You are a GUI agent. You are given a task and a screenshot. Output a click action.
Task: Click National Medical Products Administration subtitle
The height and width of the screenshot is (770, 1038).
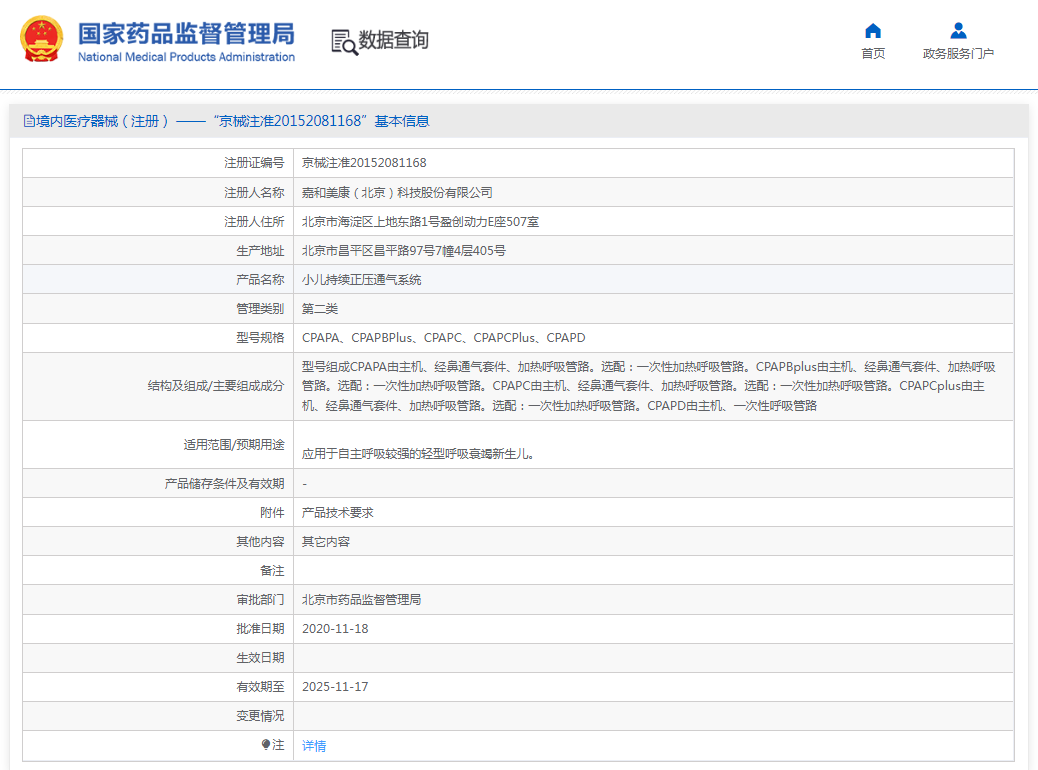pos(186,57)
